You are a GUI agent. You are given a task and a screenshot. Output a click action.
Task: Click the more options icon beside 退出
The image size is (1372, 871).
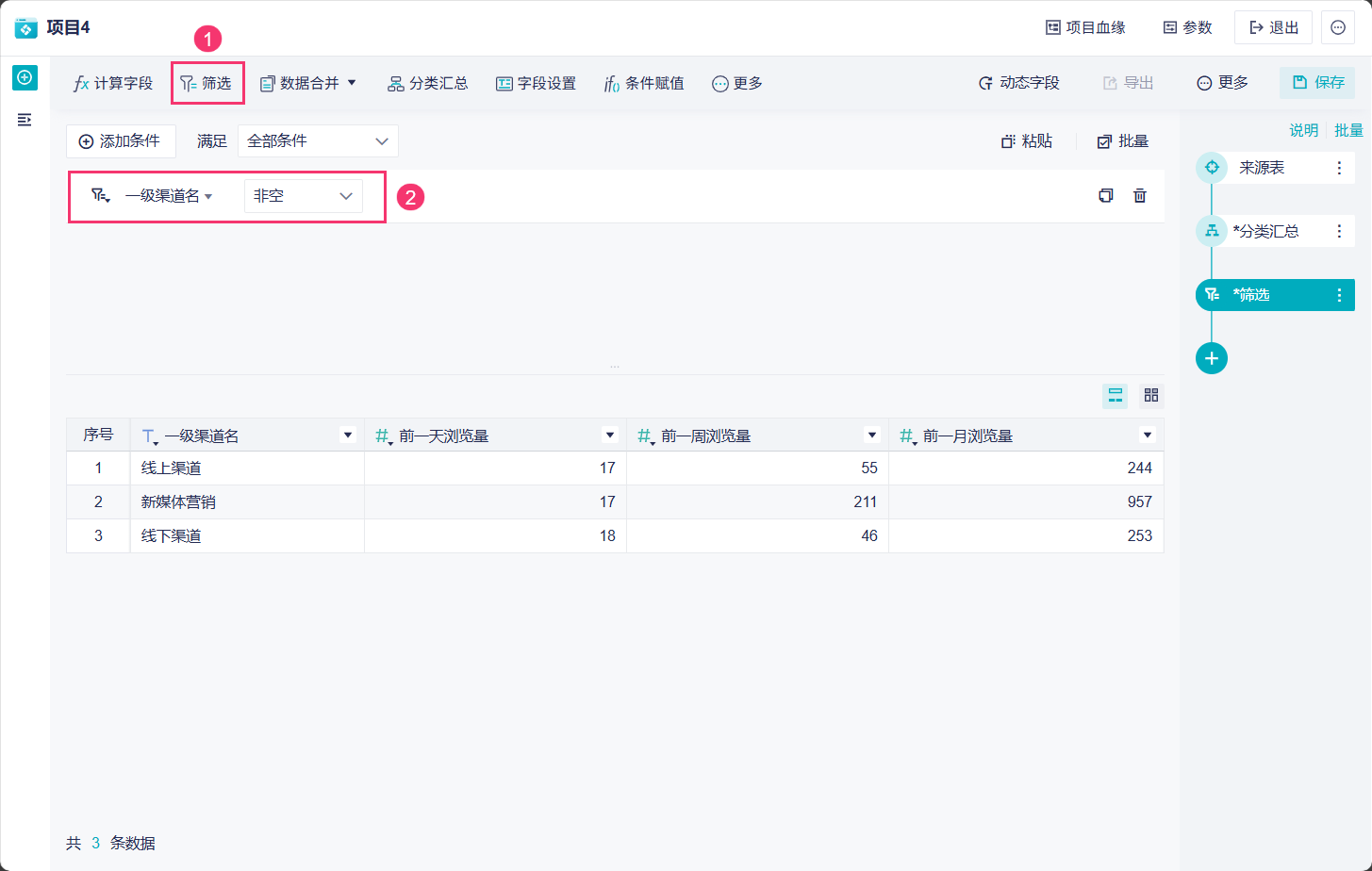1338,27
